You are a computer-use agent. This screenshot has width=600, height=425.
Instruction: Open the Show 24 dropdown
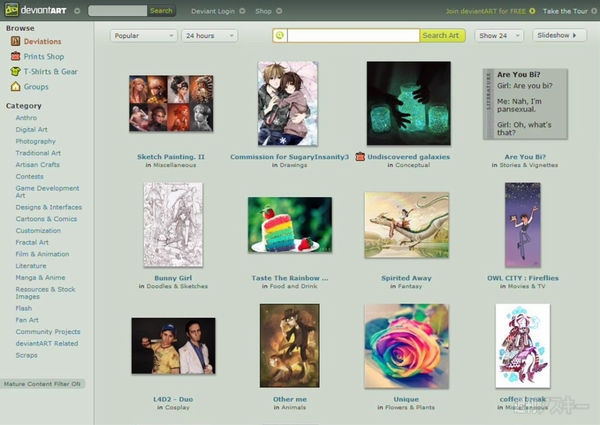499,36
